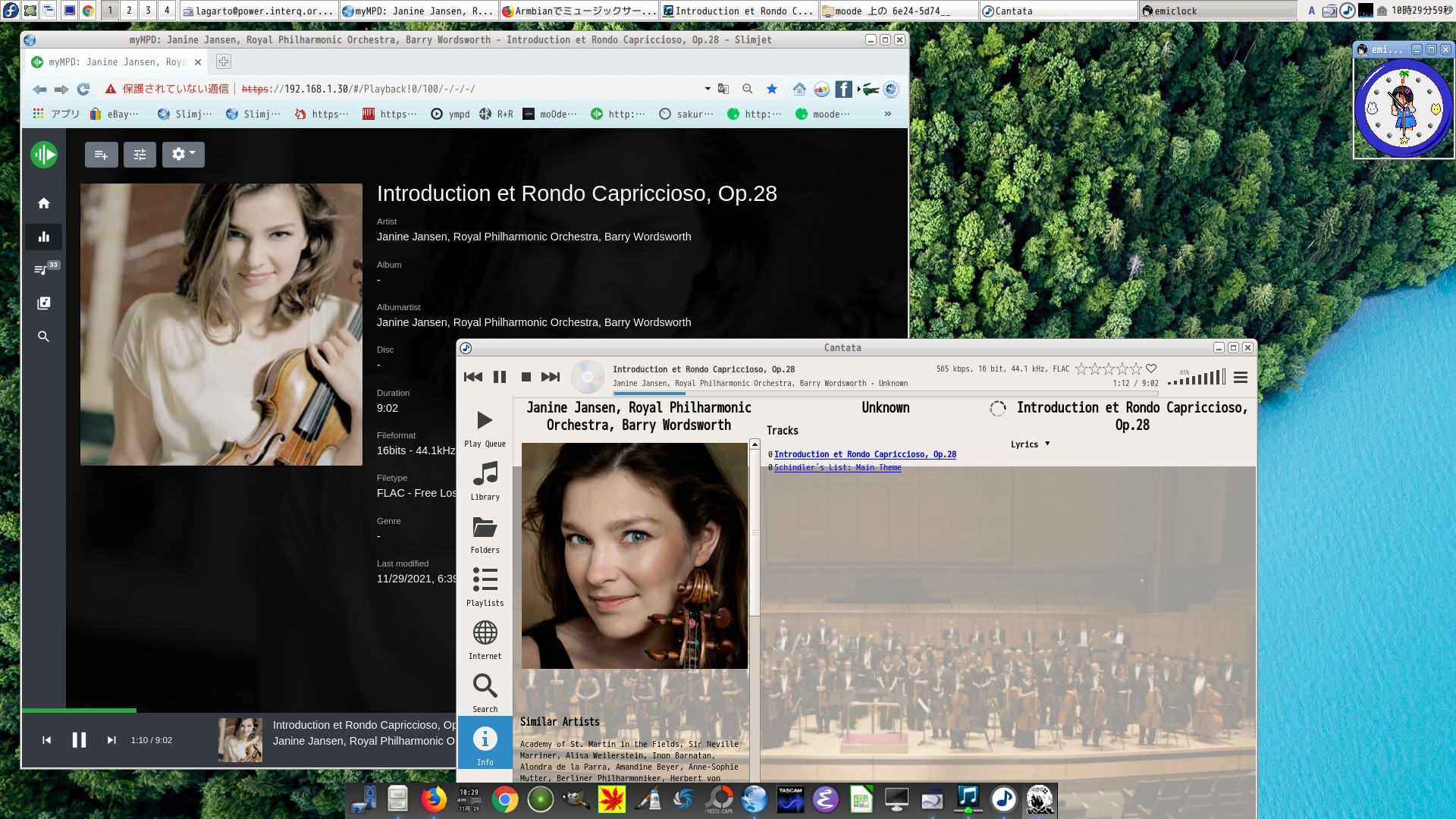Toggle heart favorite in Cantata
Screen dimensions: 1456x819
(1151, 369)
